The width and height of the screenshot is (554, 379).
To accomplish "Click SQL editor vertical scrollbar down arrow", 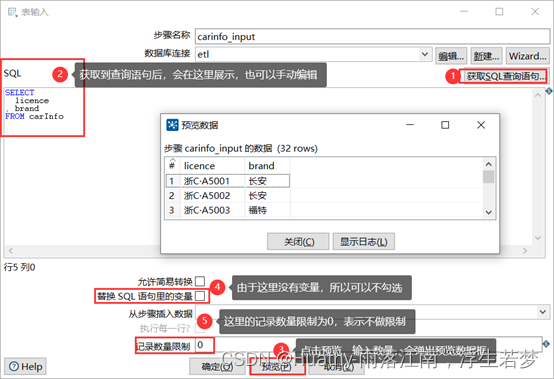I will pos(538,238).
